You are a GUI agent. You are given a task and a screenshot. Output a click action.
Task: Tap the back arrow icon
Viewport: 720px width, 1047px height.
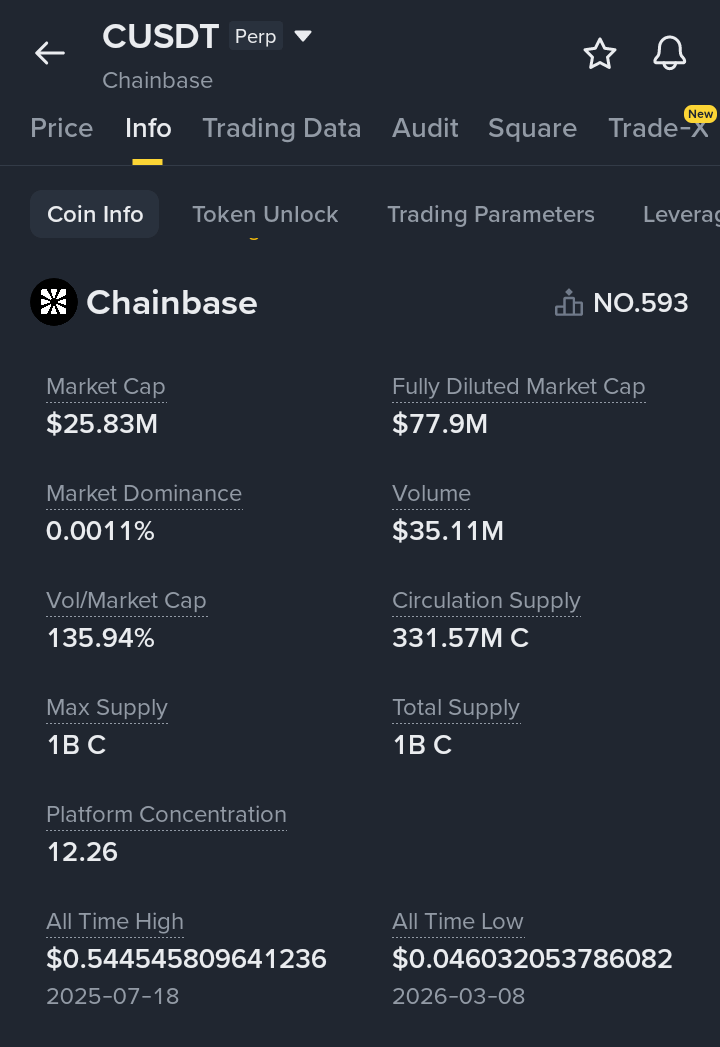coord(49,53)
